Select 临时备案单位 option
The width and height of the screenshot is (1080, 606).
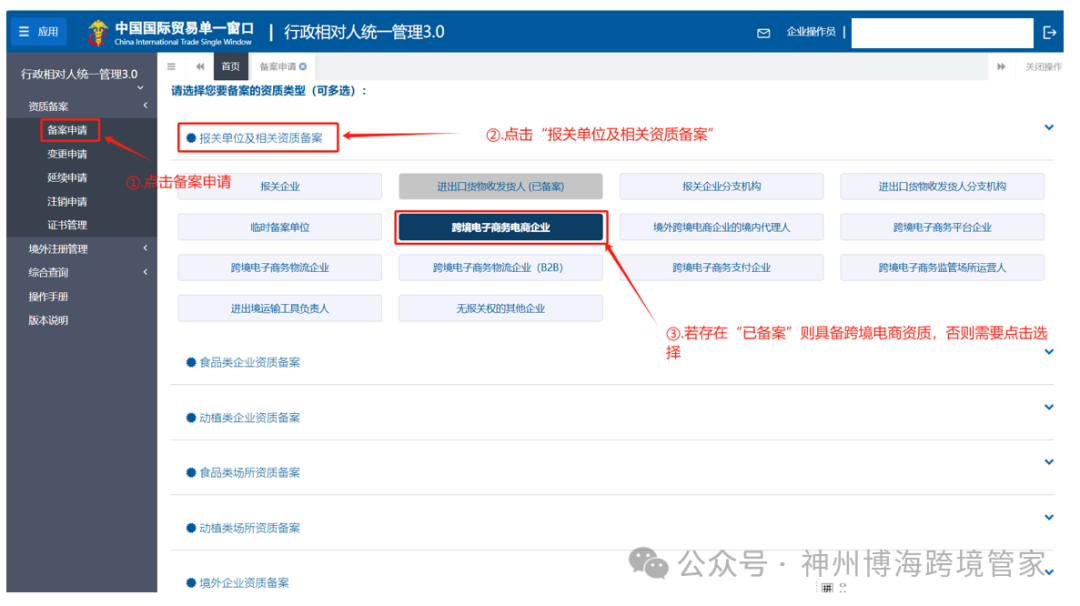coord(280,227)
